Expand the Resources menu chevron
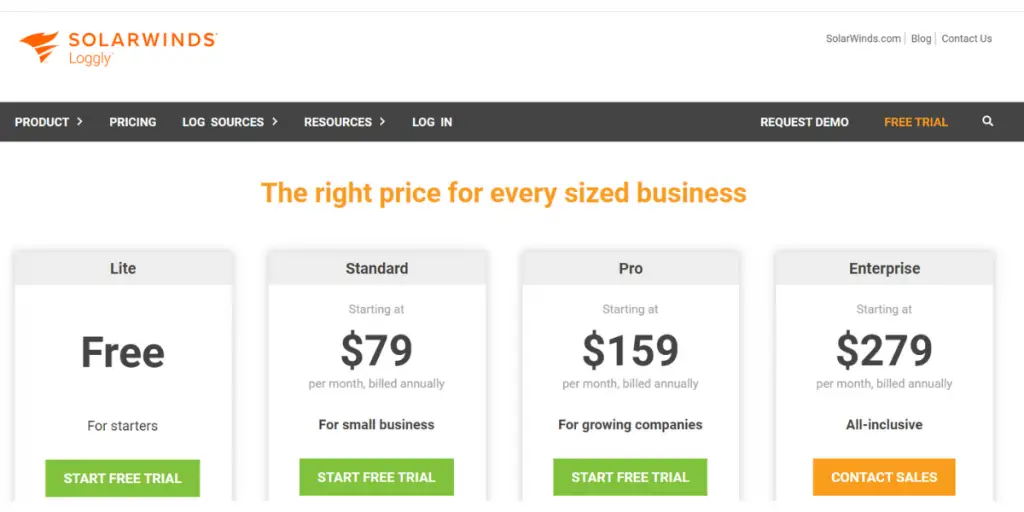Image resolution: width=1024 pixels, height=512 pixels. [x=382, y=121]
